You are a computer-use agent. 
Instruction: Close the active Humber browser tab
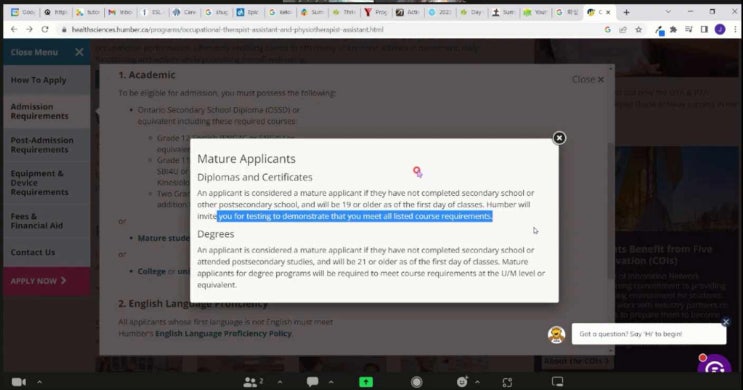[x=608, y=12]
